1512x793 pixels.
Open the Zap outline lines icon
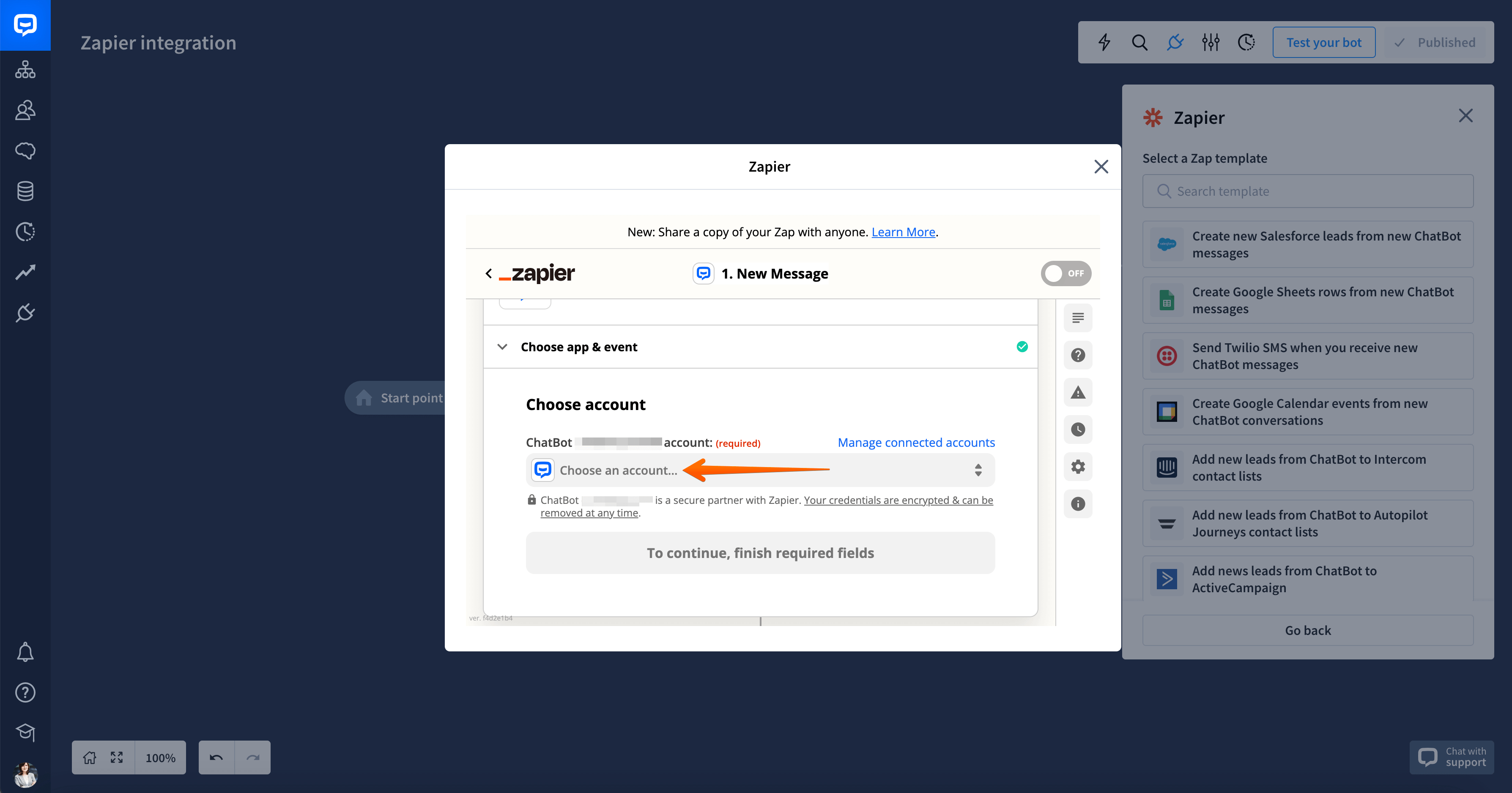(x=1078, y=317)
